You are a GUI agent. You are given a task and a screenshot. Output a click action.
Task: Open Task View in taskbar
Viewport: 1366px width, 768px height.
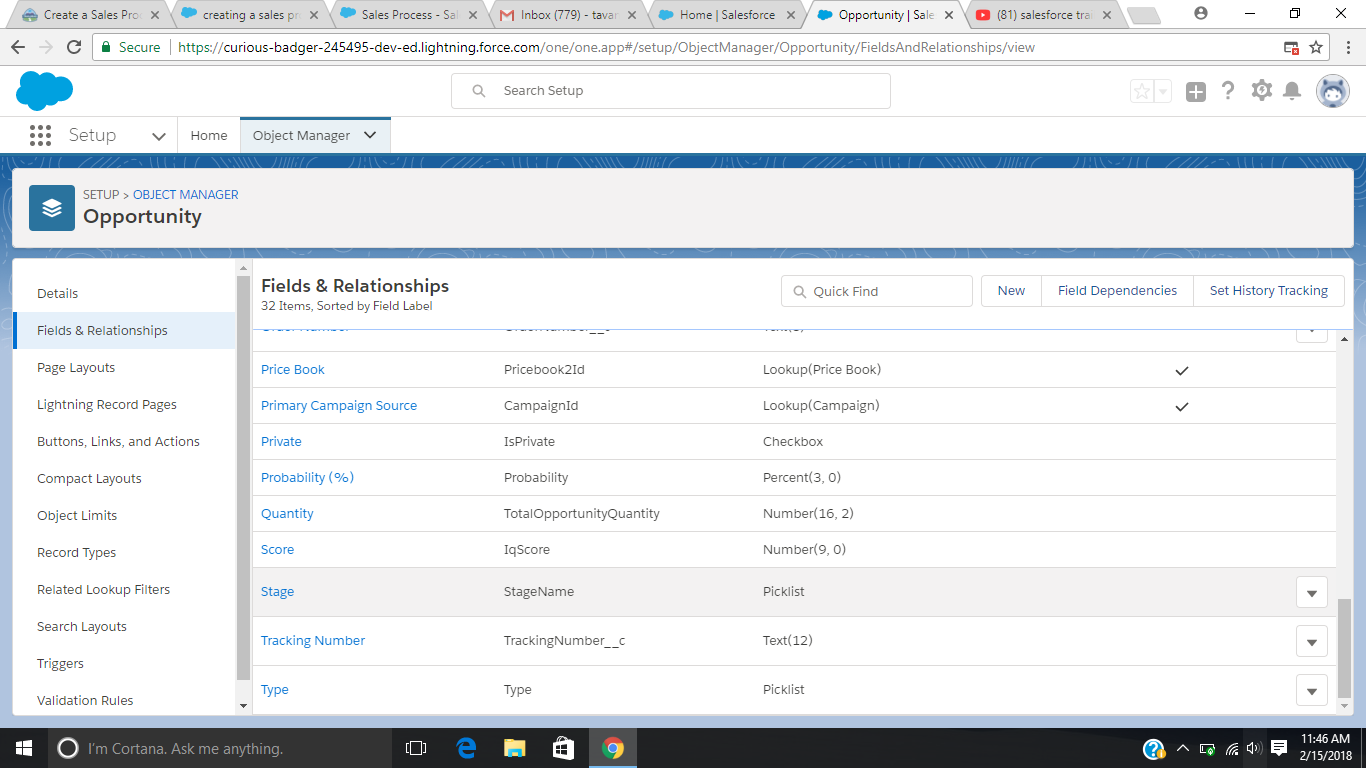tap(416, 748)
